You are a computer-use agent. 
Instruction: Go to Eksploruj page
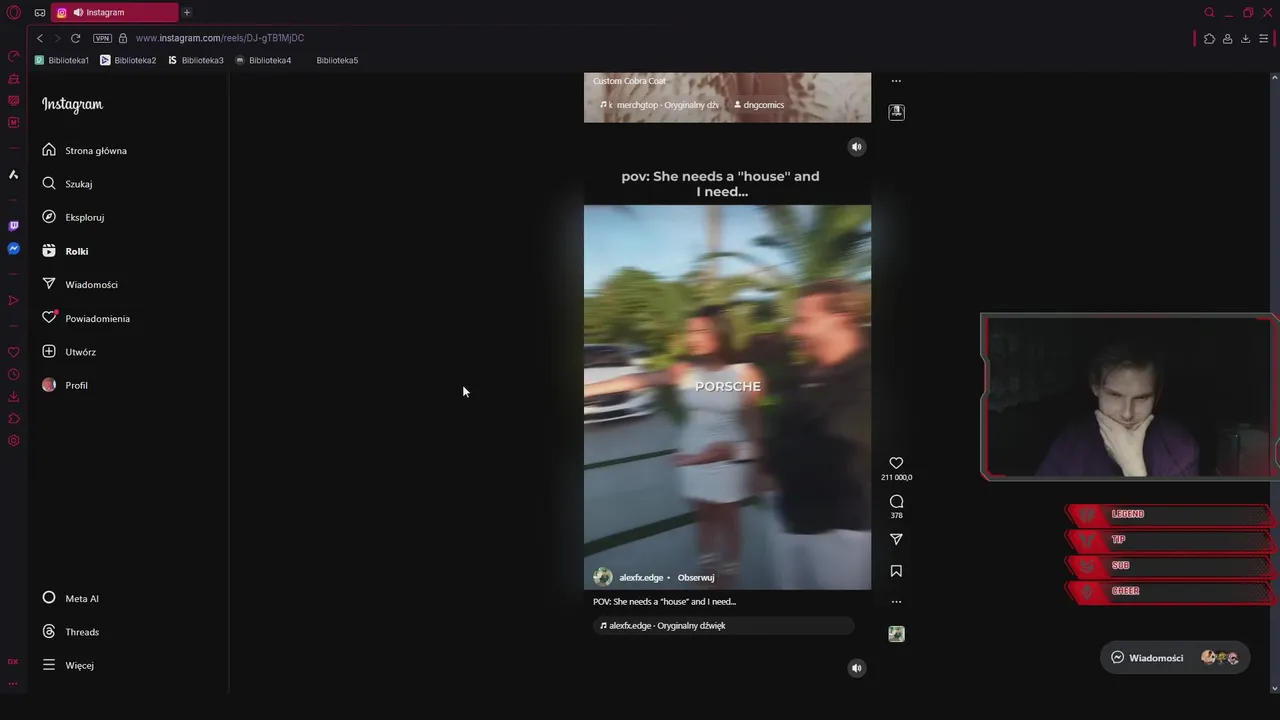74,217
